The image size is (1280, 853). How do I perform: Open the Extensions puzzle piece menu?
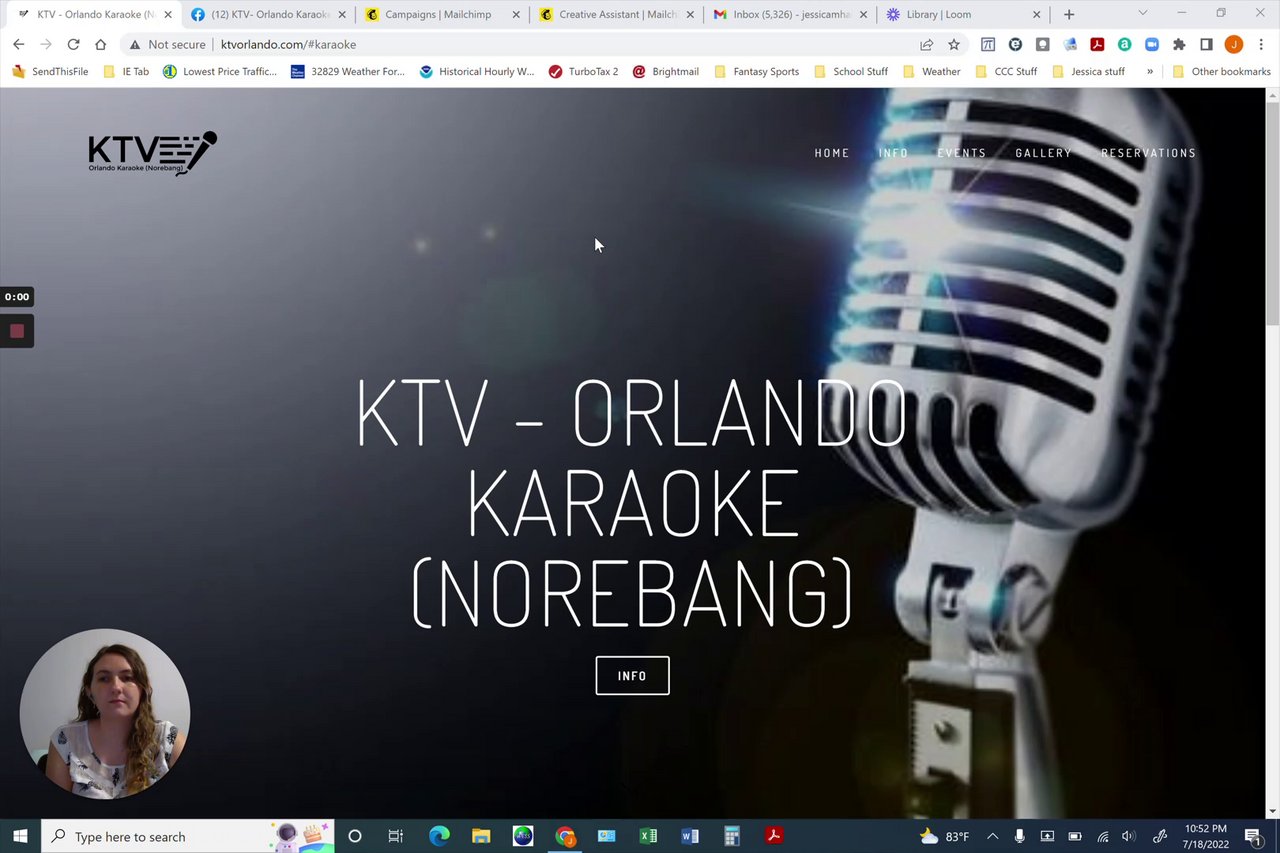(x=1179, y=44)
